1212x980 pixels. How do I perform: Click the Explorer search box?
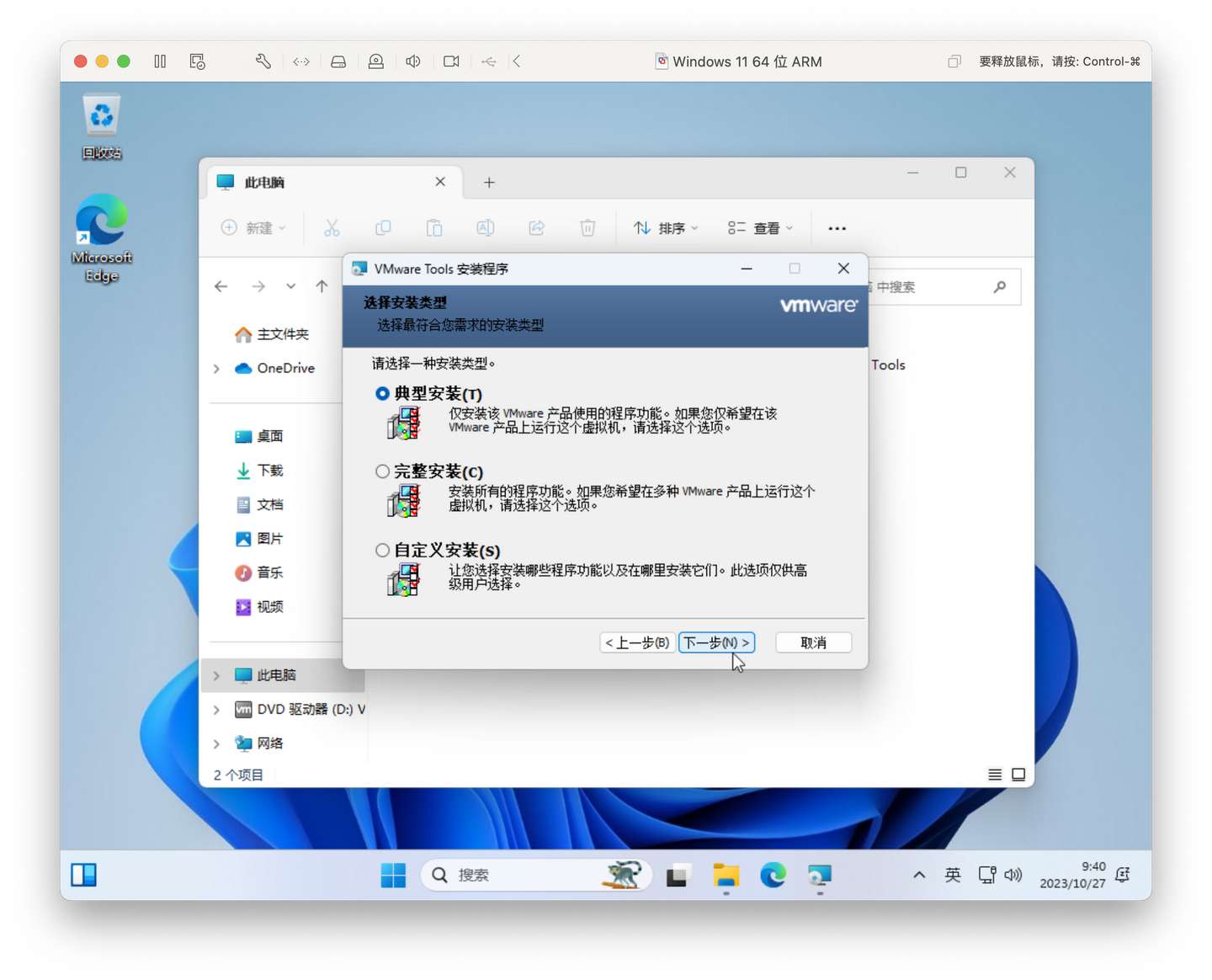[x=944, y=287]
